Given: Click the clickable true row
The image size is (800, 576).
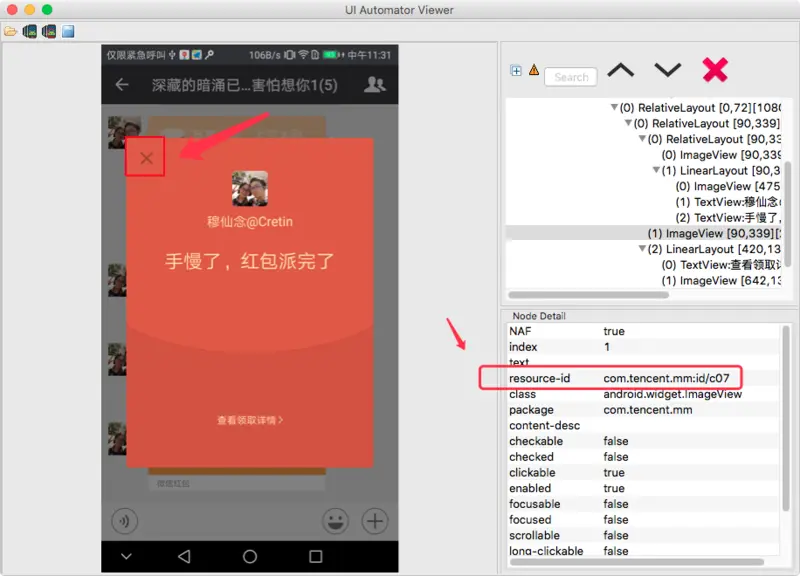Looking at the screenshot, I should [644, 472].
